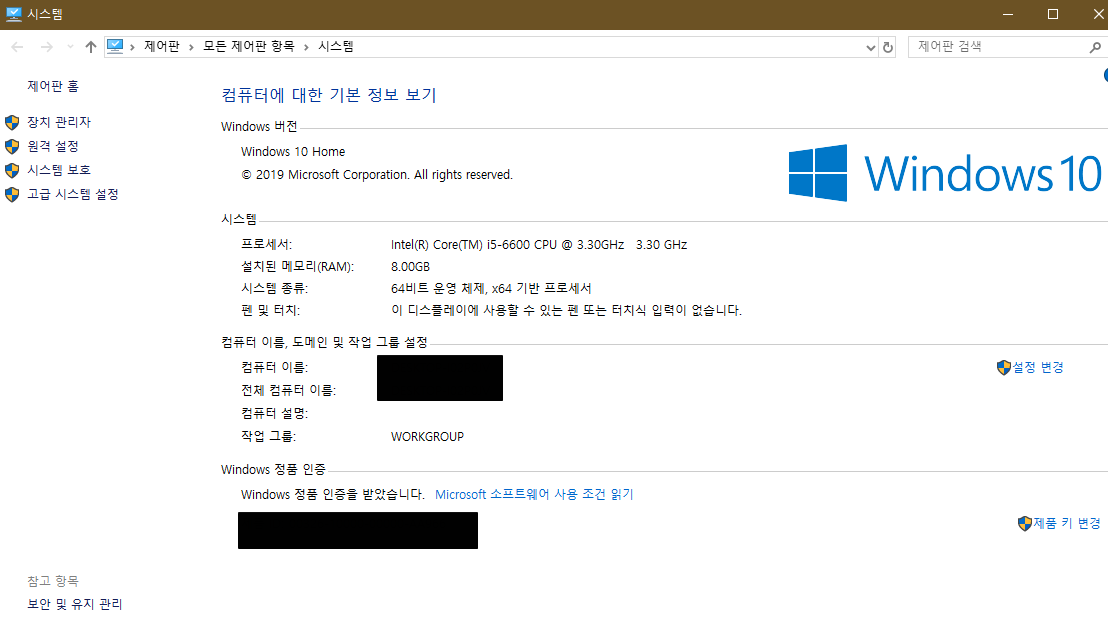The image size is (1108, 626).
Task: Click shield icon next to 설정 변경
Action: click(x=1003, y=367)
